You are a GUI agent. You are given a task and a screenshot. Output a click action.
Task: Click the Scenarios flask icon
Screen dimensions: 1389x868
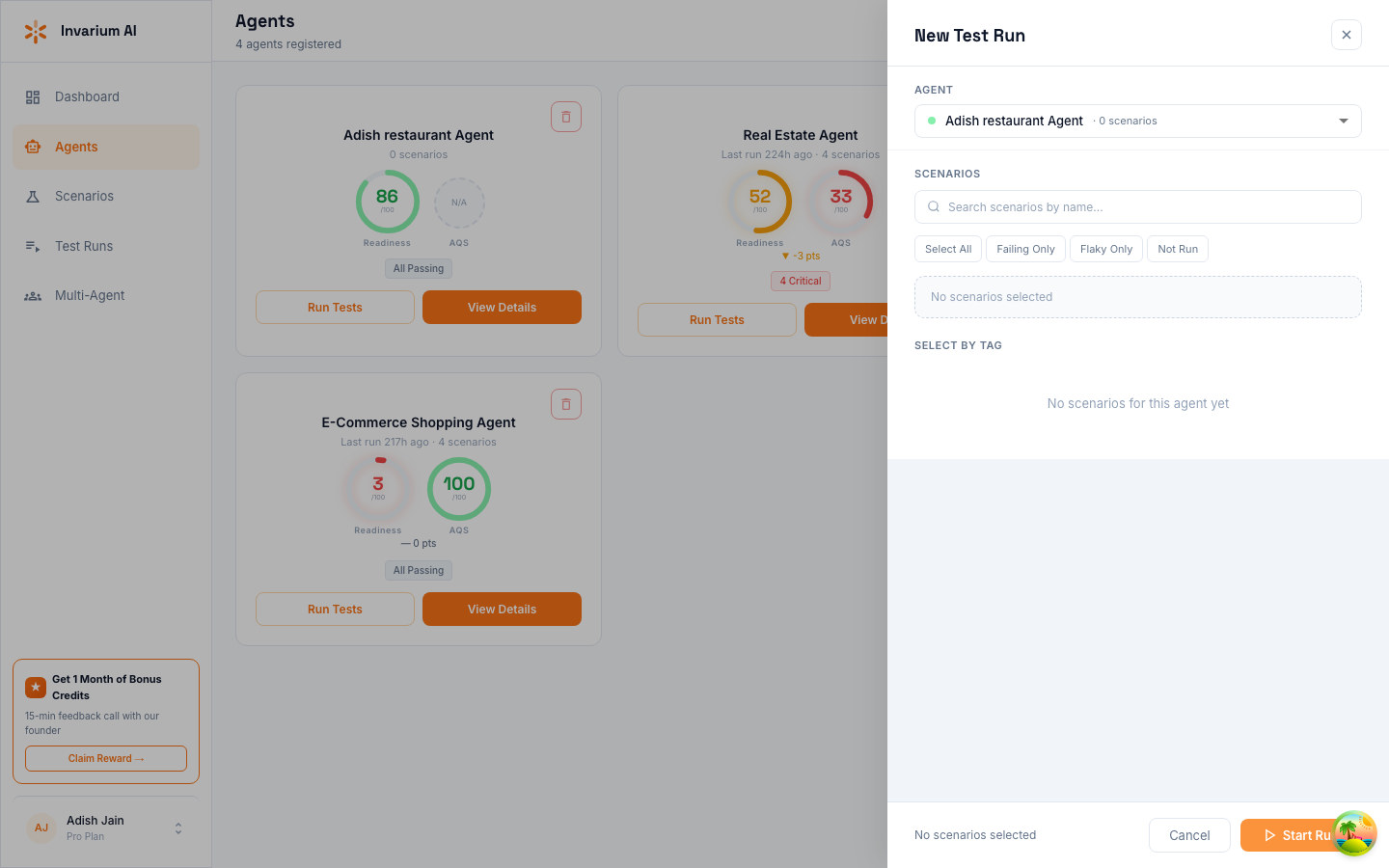[x=33, y=197]
